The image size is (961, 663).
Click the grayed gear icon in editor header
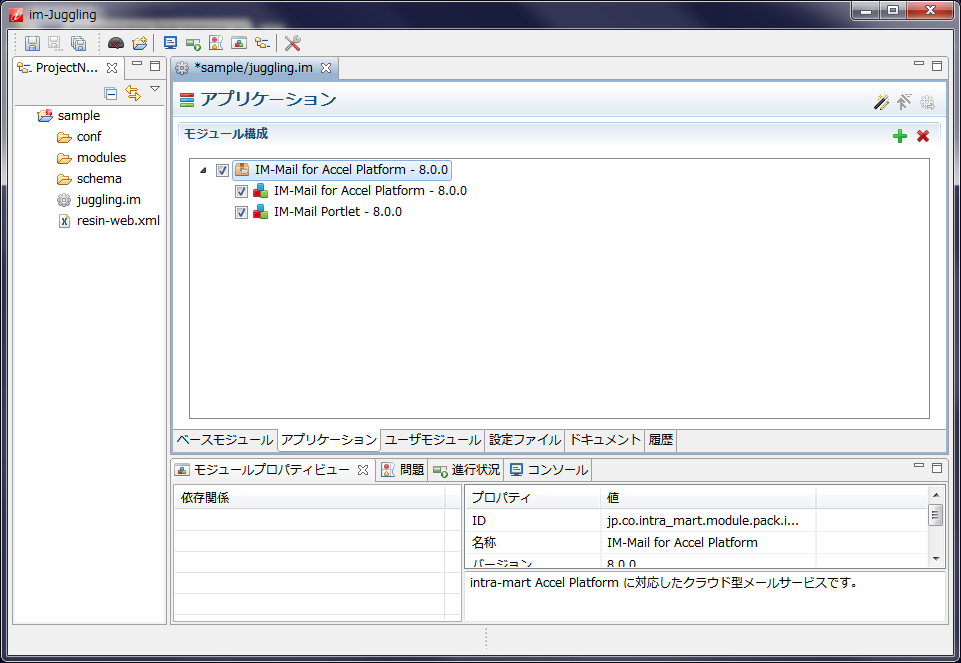coord(927,102)
